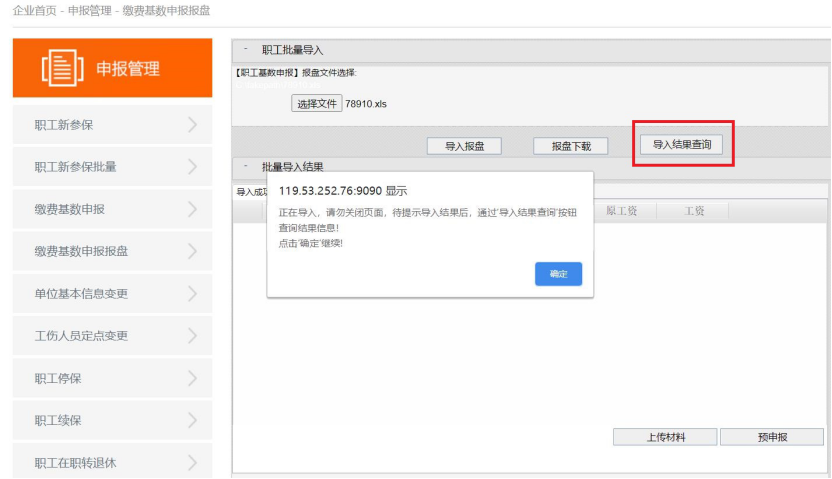The image size is (832, 479).
Task: Click the chevron icon on 职工续保 row
Action: (x=192, y=420)
